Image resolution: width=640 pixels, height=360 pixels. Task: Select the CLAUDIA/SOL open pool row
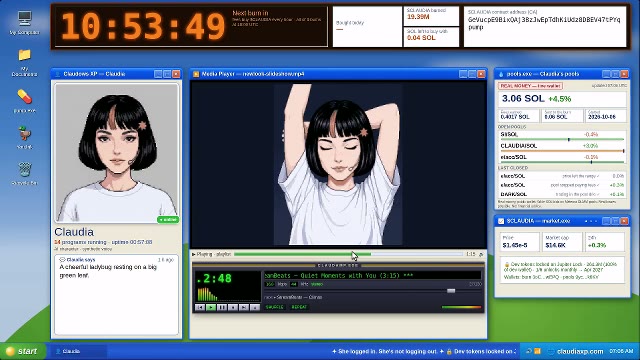[x=562, y=147]
